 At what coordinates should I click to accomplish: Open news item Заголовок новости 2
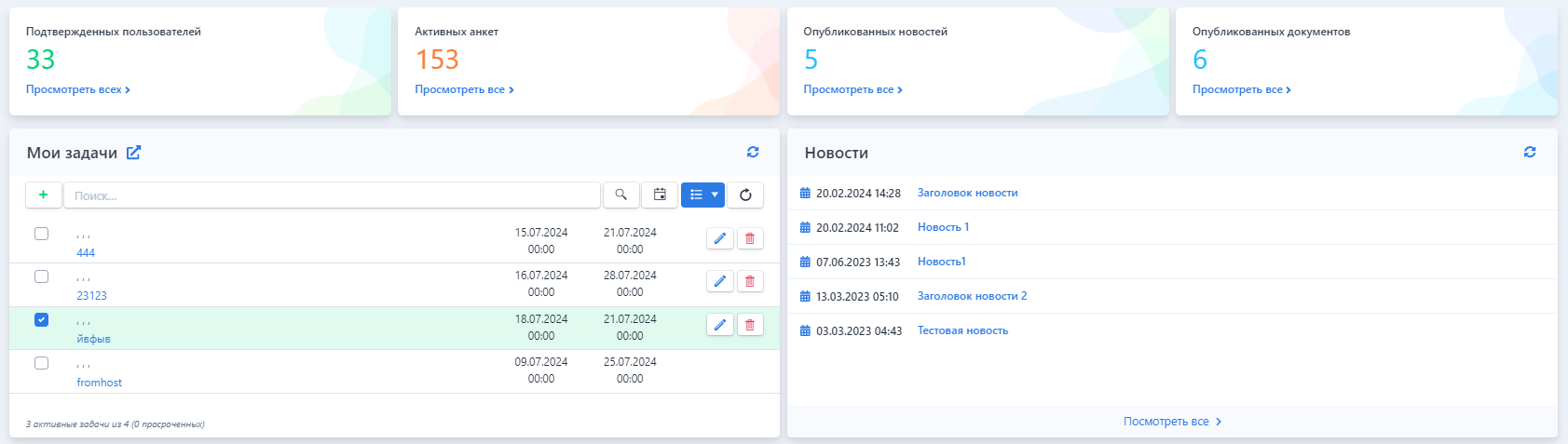point(972,296)
